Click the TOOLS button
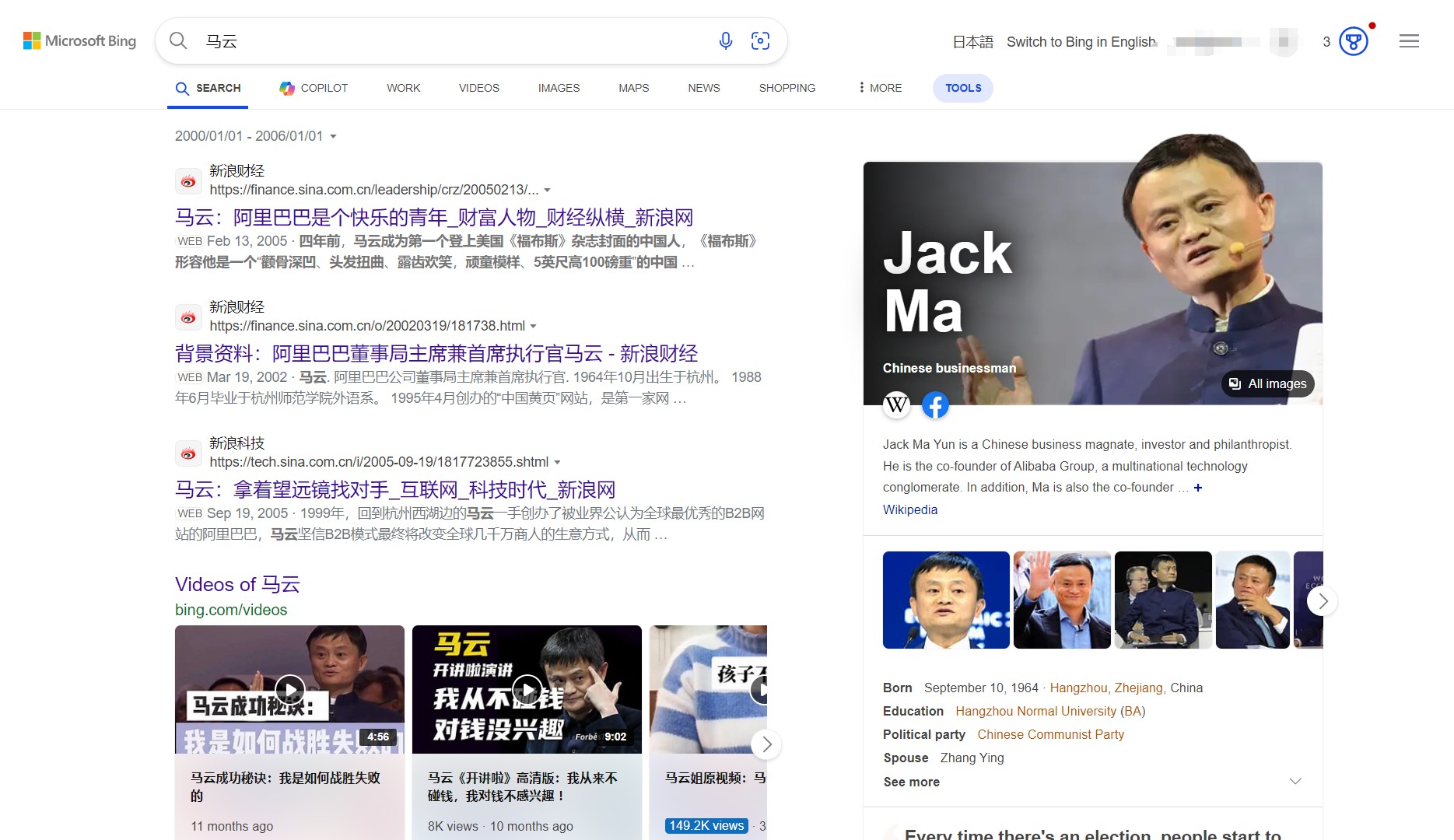The image size is (1454, 840). tap(962, 88)
